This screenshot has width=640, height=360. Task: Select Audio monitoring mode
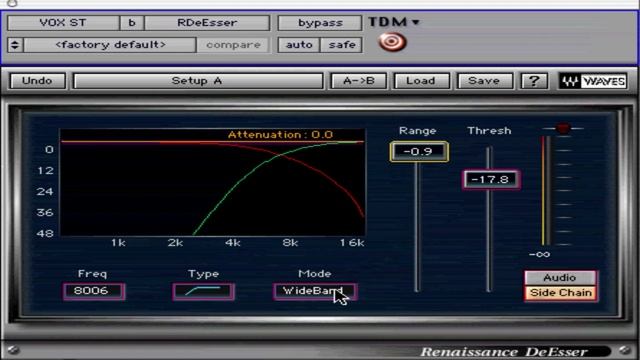point(560,278)
